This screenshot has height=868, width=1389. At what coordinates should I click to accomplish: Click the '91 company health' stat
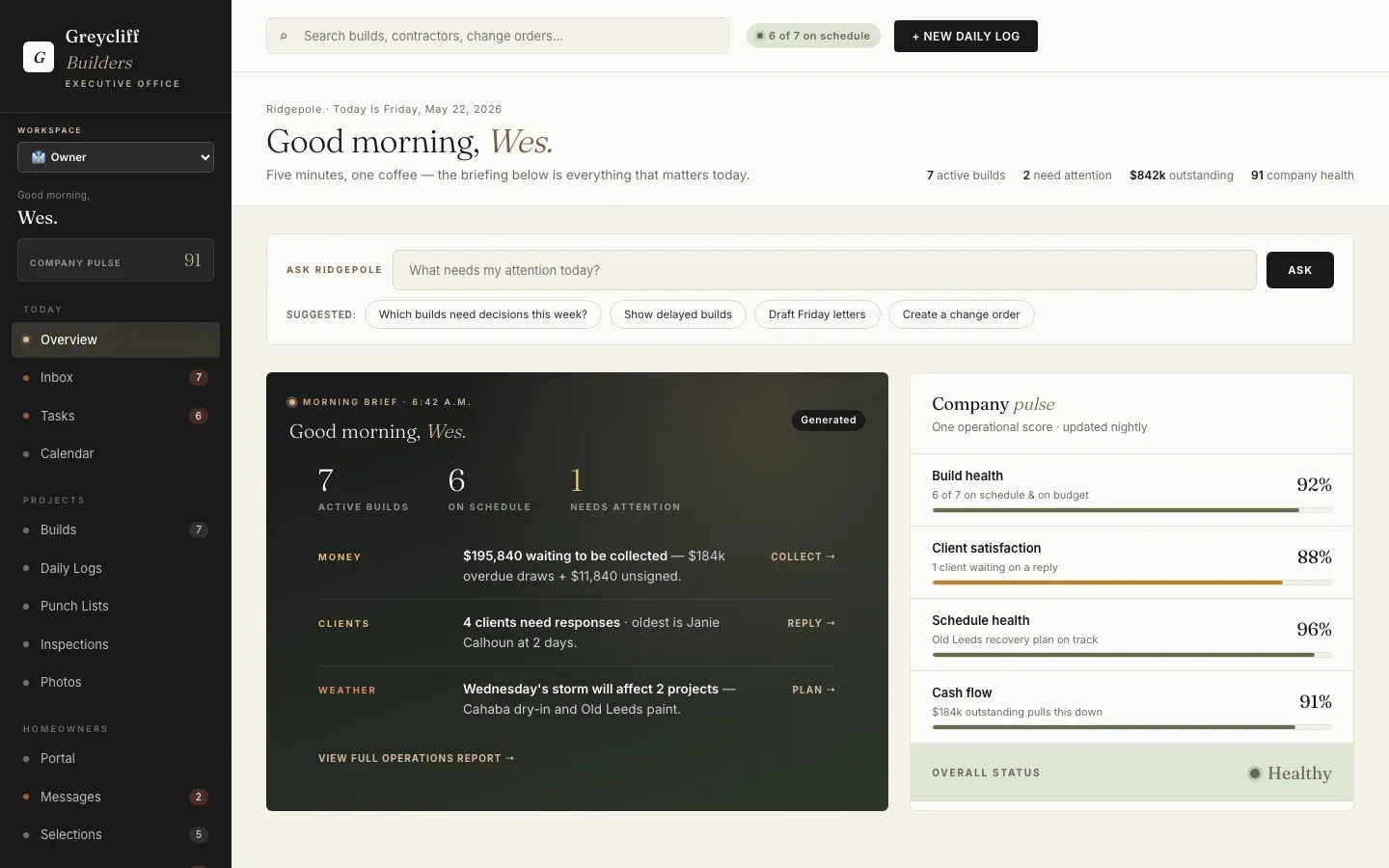tap(1302, 176)
